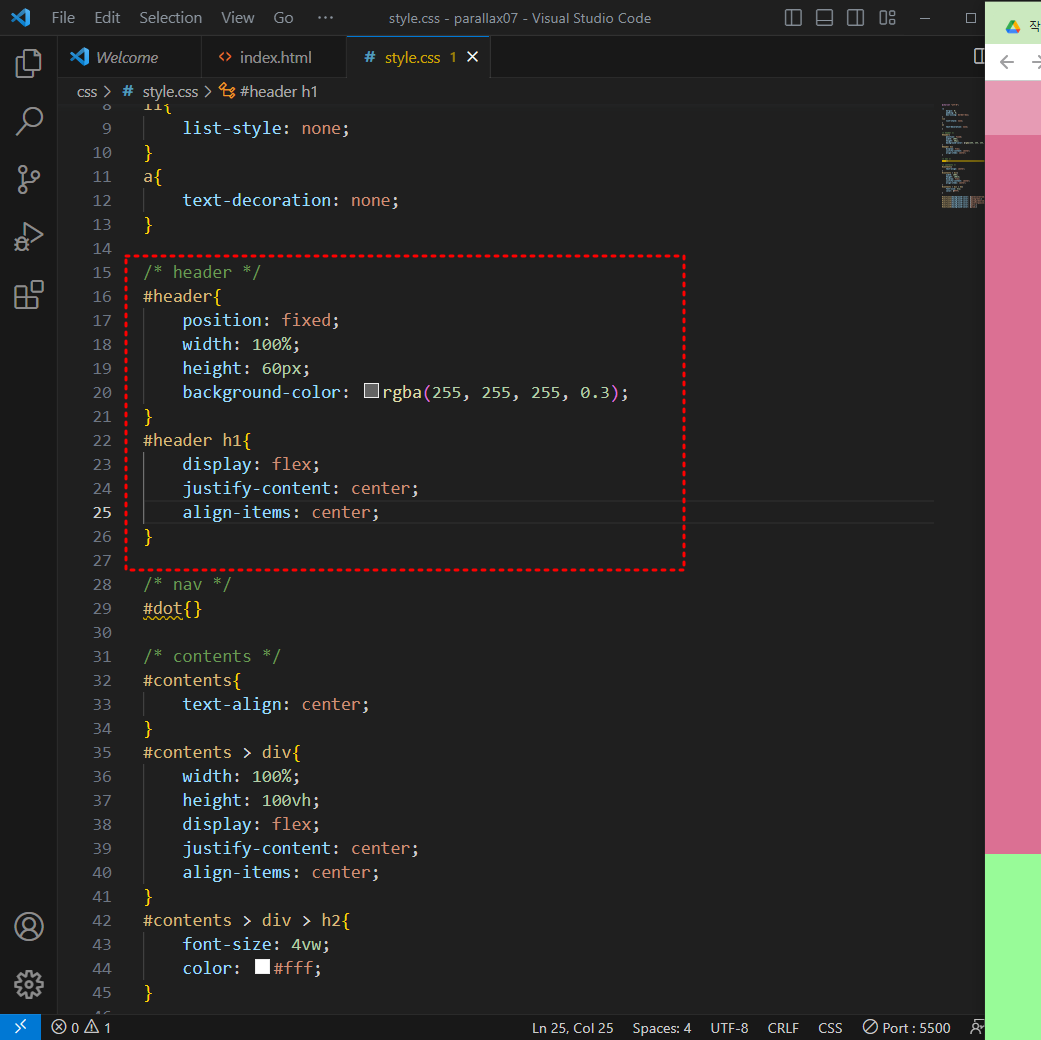Open the Run and Debug view

(29, 236)
